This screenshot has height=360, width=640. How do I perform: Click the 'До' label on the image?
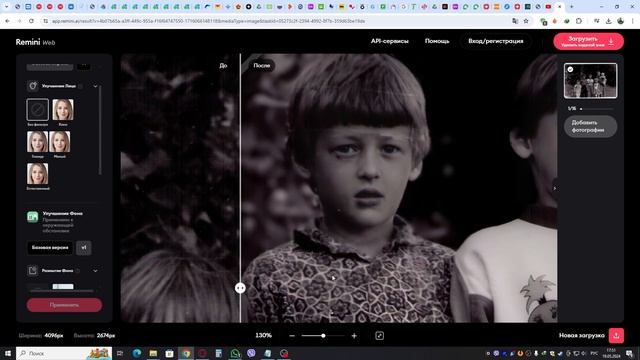coord(223,65)
